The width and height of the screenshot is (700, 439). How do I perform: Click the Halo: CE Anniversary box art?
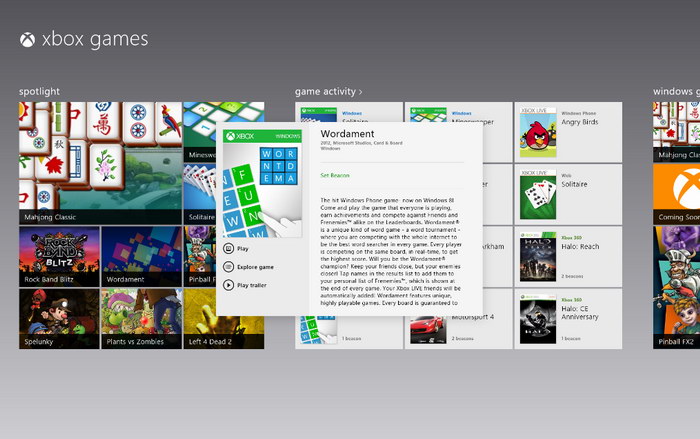tap(538, 319)
